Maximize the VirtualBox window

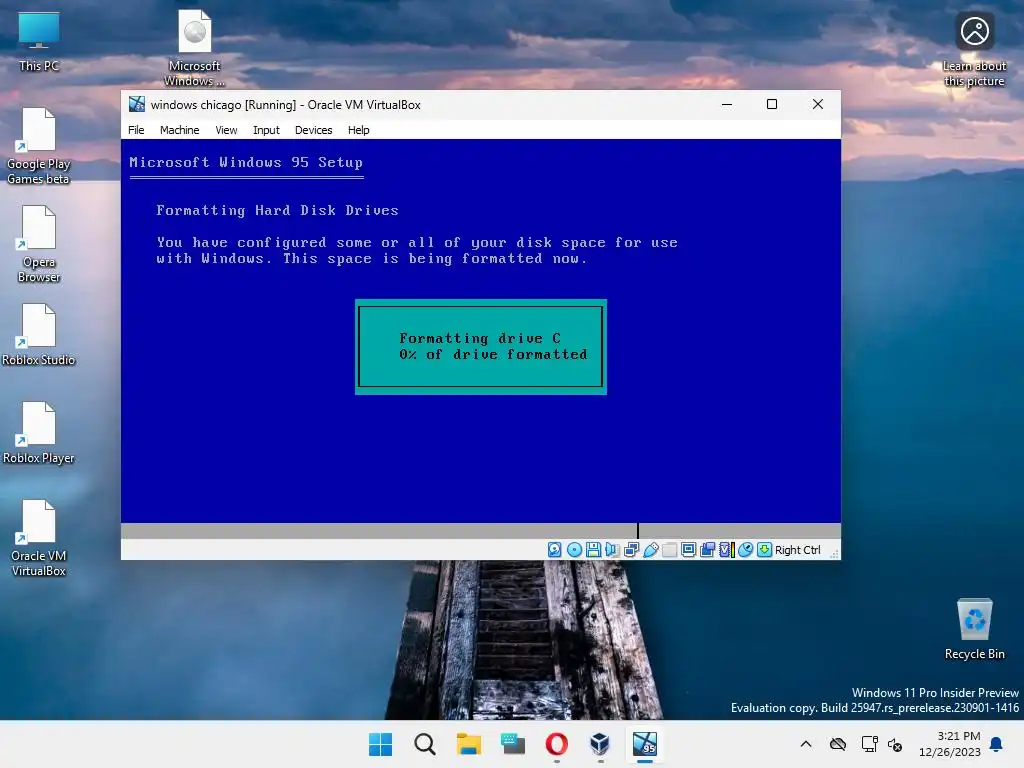[x=772, y=104]
